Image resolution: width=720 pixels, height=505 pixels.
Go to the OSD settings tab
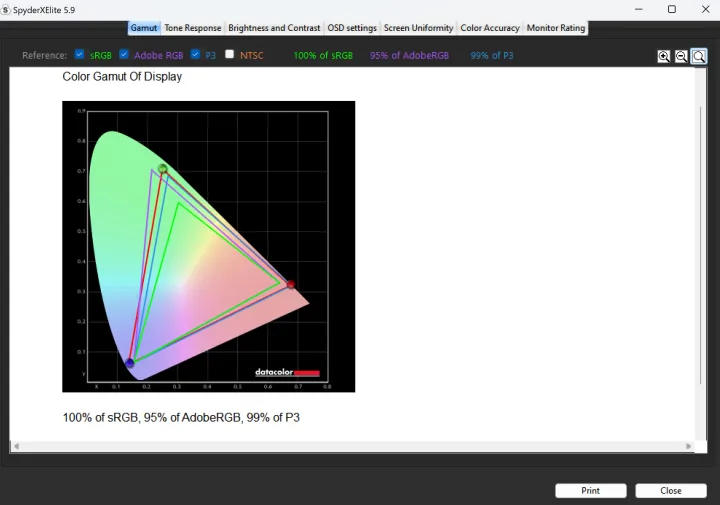352,28
